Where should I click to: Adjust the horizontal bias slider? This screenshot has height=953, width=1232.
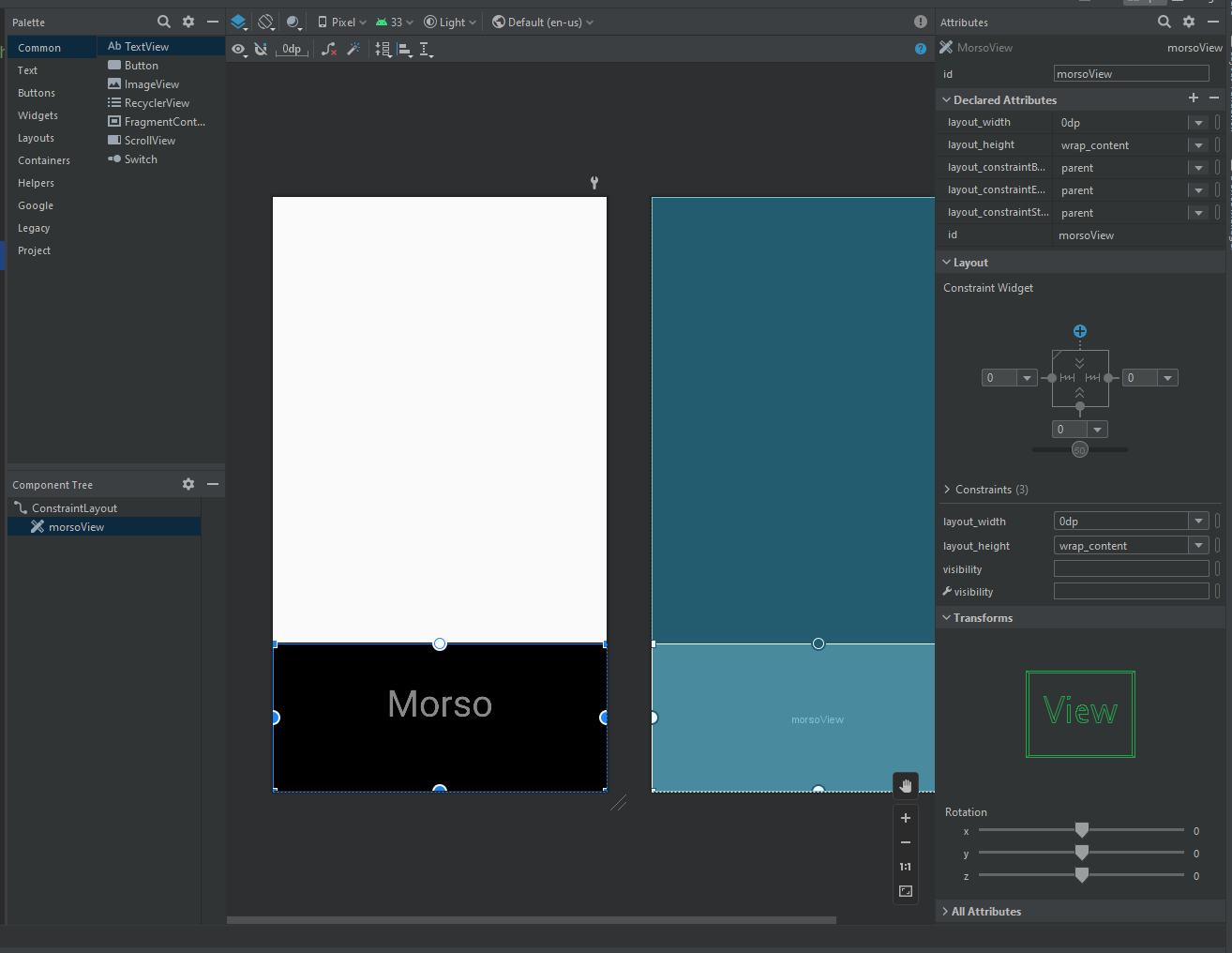(1080, 450)
